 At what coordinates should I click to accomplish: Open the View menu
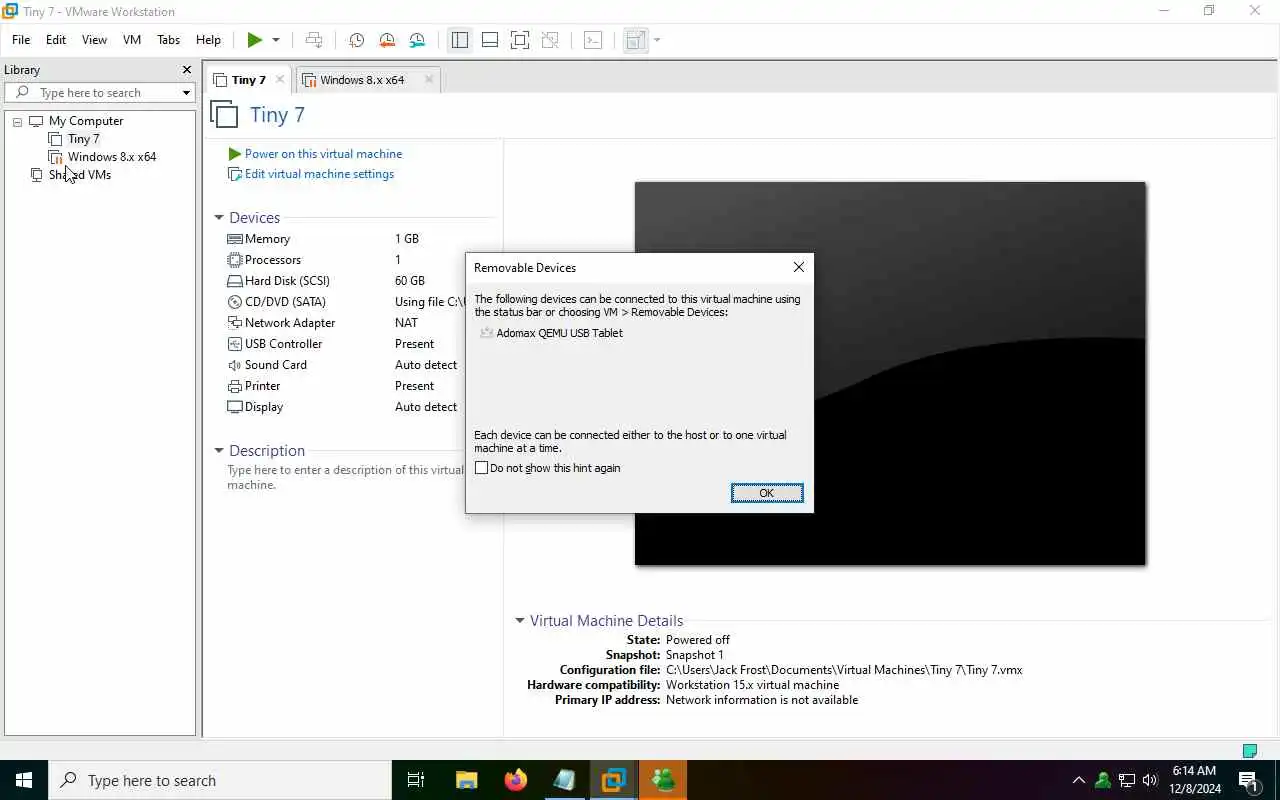[94, 40]
